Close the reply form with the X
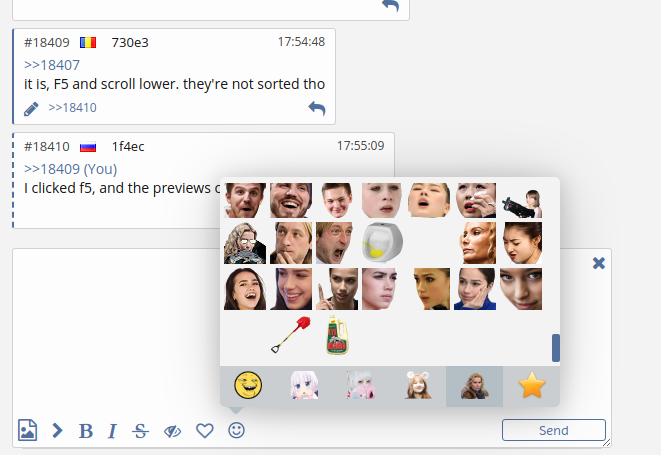Screen dimensions: 661x455 click(x=598, y=263)
